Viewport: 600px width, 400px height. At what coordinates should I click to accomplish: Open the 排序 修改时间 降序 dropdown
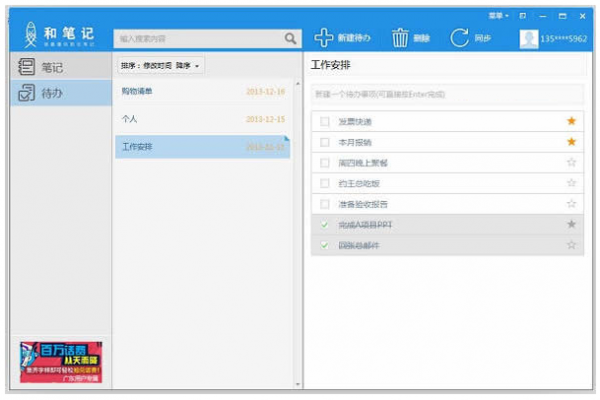(160, 66)
